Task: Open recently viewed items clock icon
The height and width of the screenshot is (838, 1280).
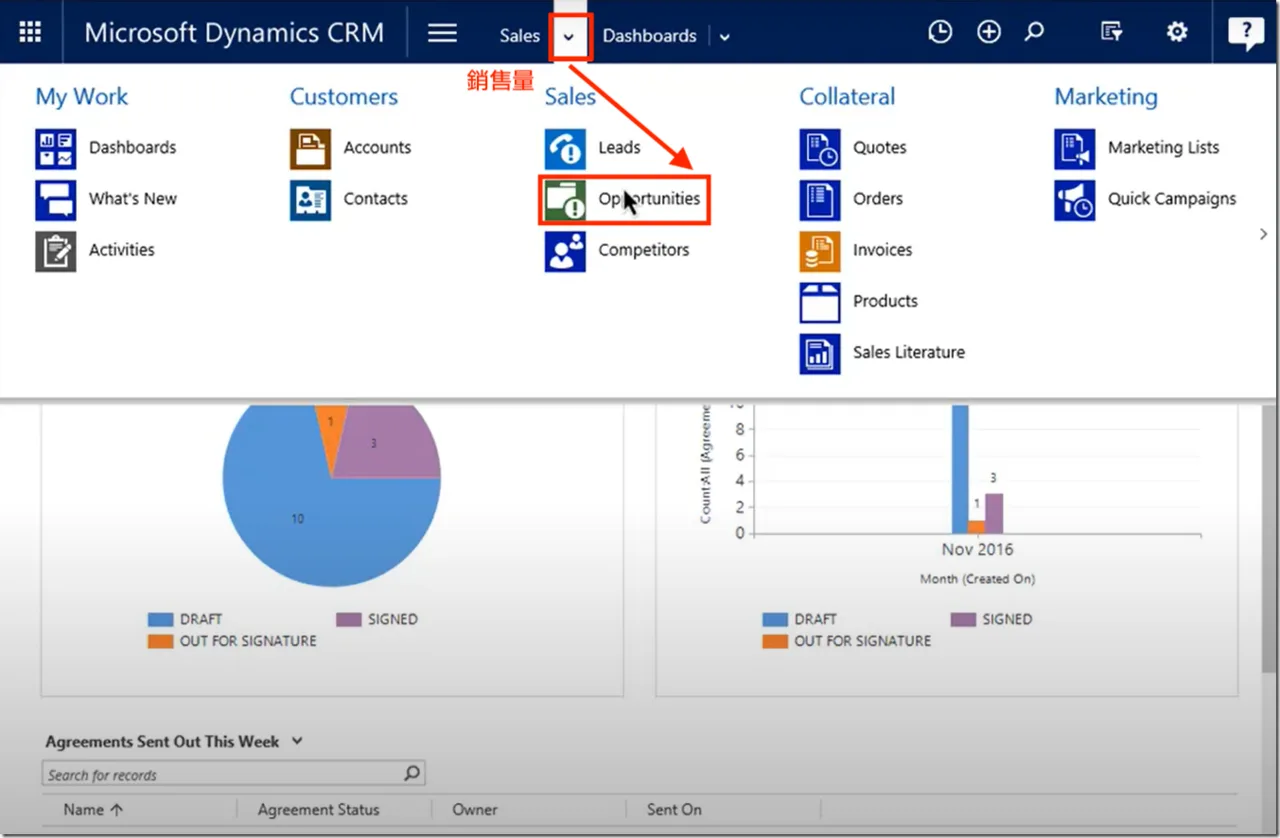Action: (x=940, y=32)
